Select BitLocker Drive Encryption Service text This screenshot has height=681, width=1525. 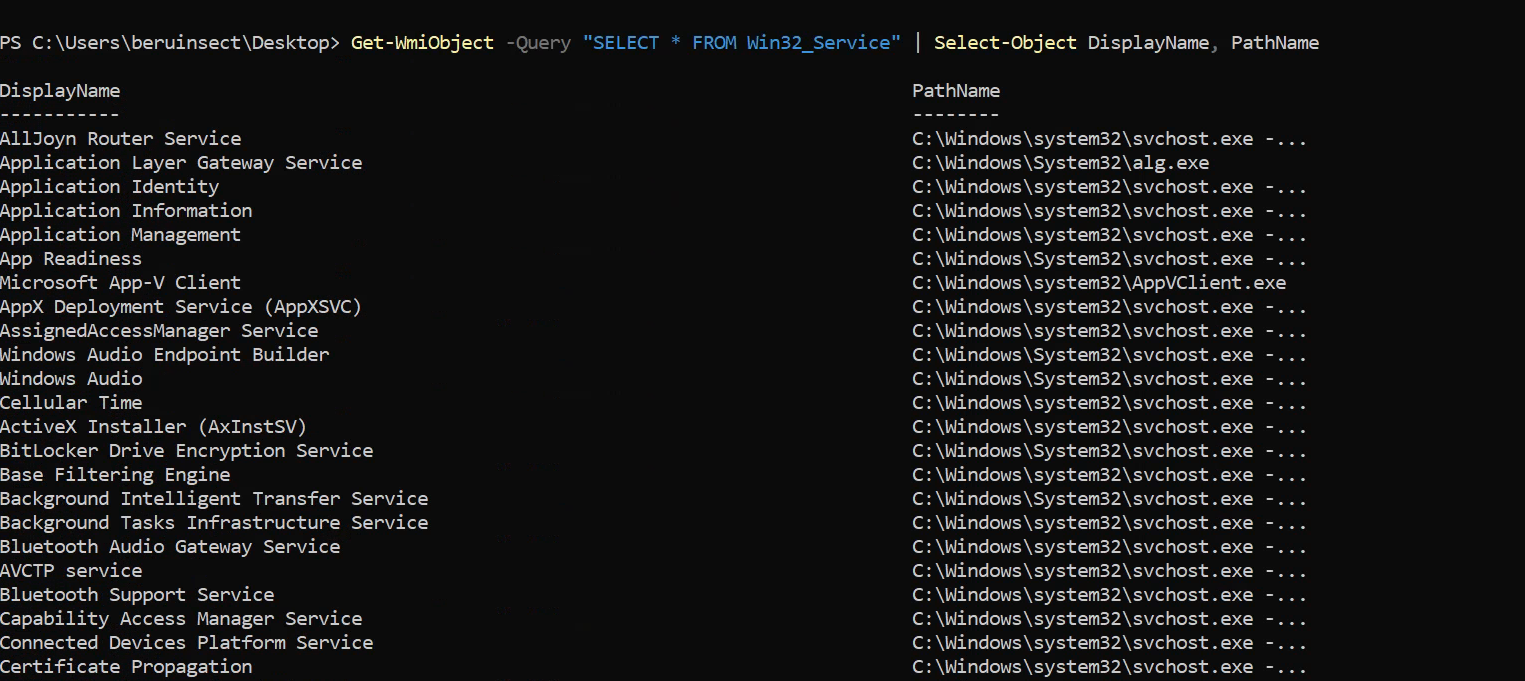point(186,451)
